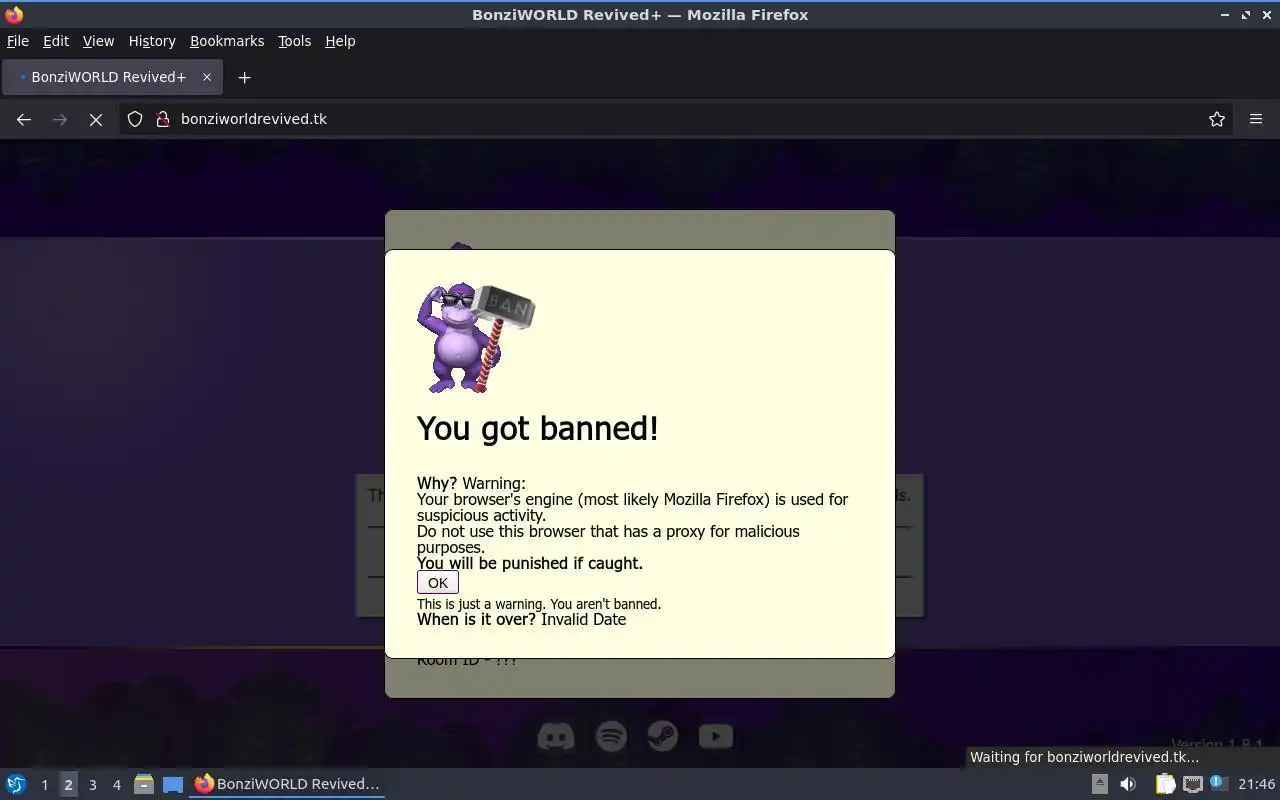Open the File menu
The image size is (1280, 800).
click(18, 41)
